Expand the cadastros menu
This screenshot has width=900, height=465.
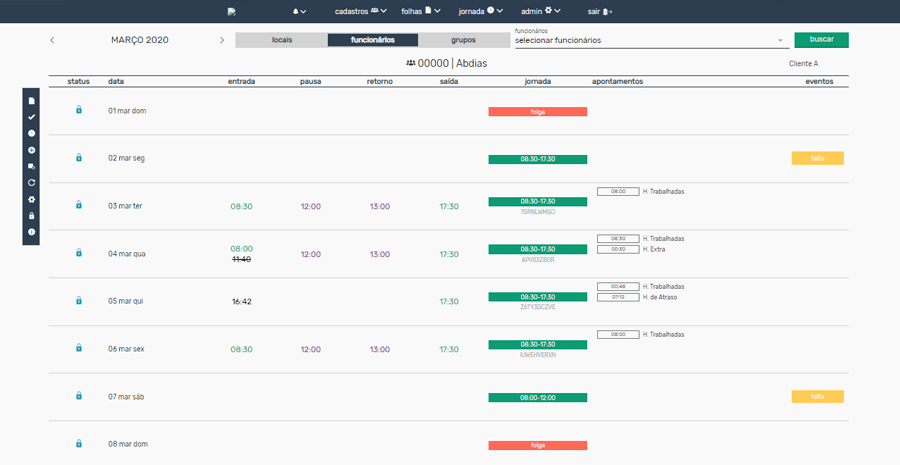coord(360,11)
